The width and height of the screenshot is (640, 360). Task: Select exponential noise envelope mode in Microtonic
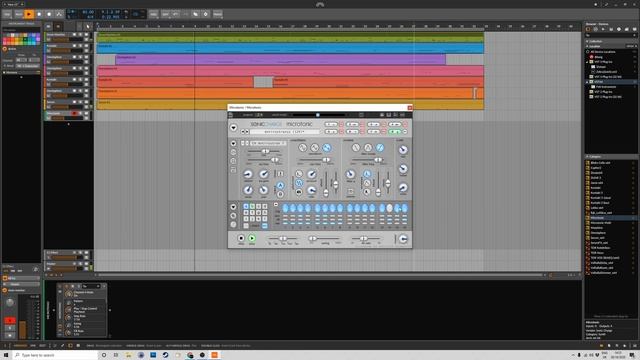tap(367, 174)
